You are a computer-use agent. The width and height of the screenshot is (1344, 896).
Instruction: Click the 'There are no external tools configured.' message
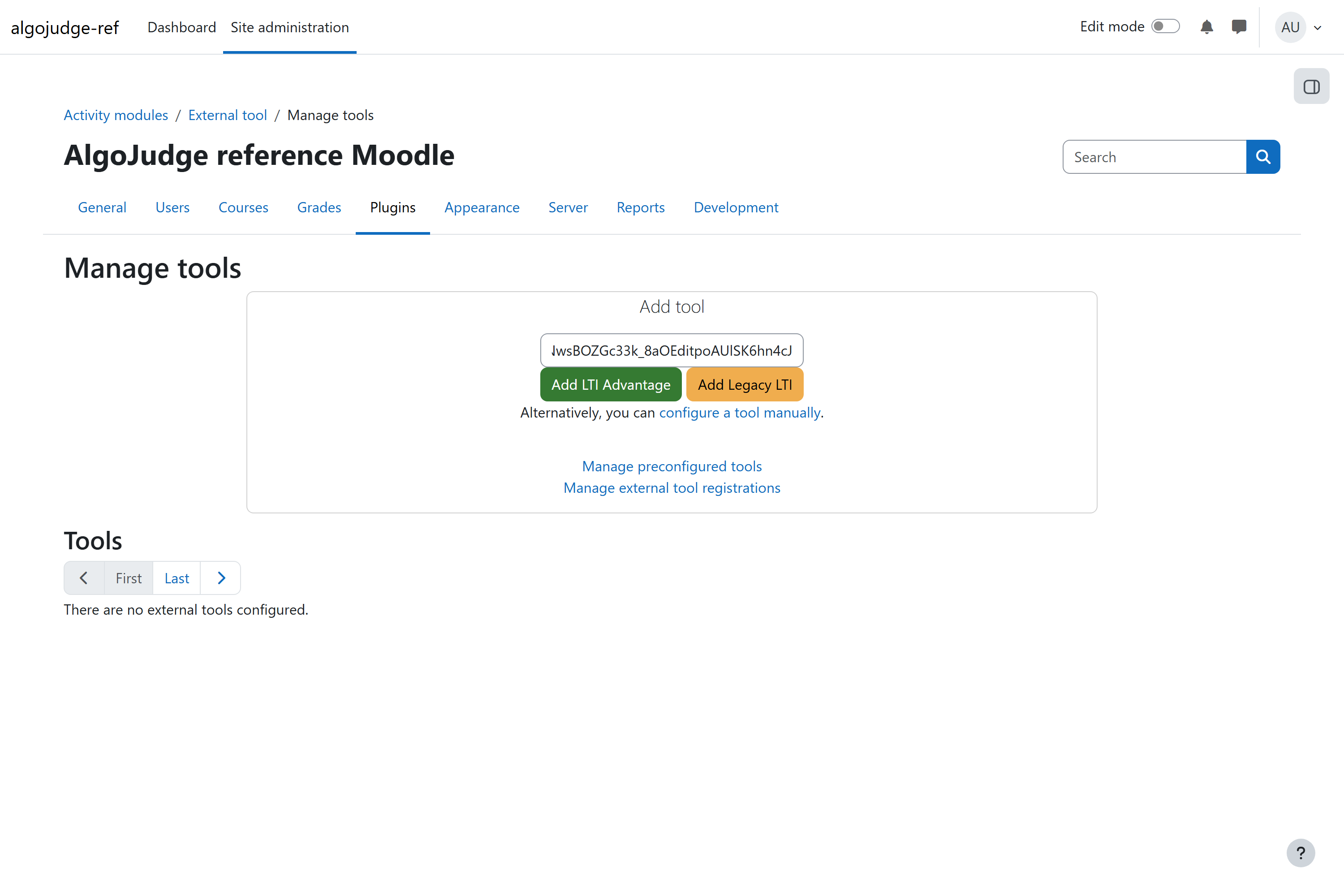(x=186, y=610)
